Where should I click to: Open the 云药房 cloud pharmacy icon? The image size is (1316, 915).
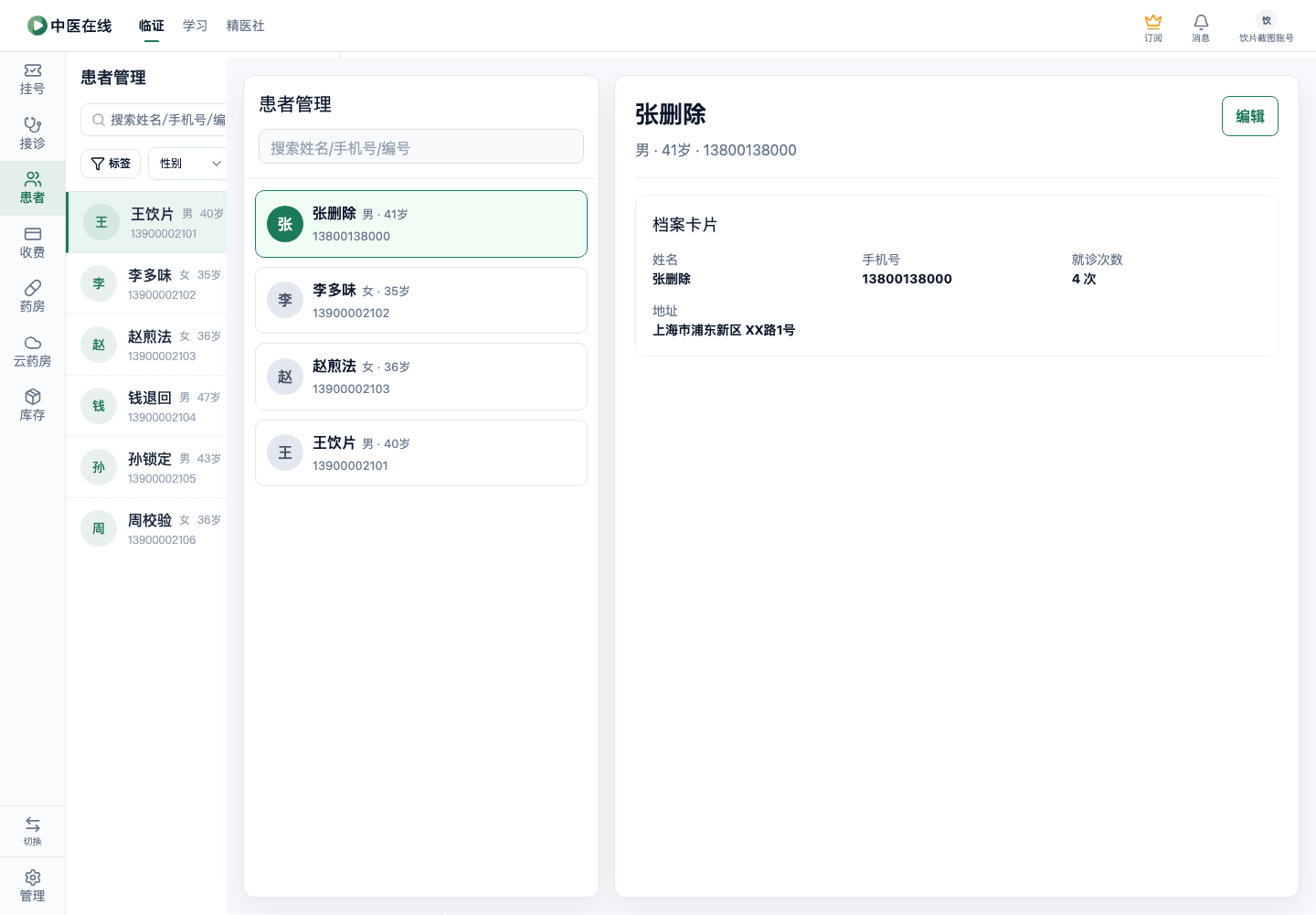[33, 343]
